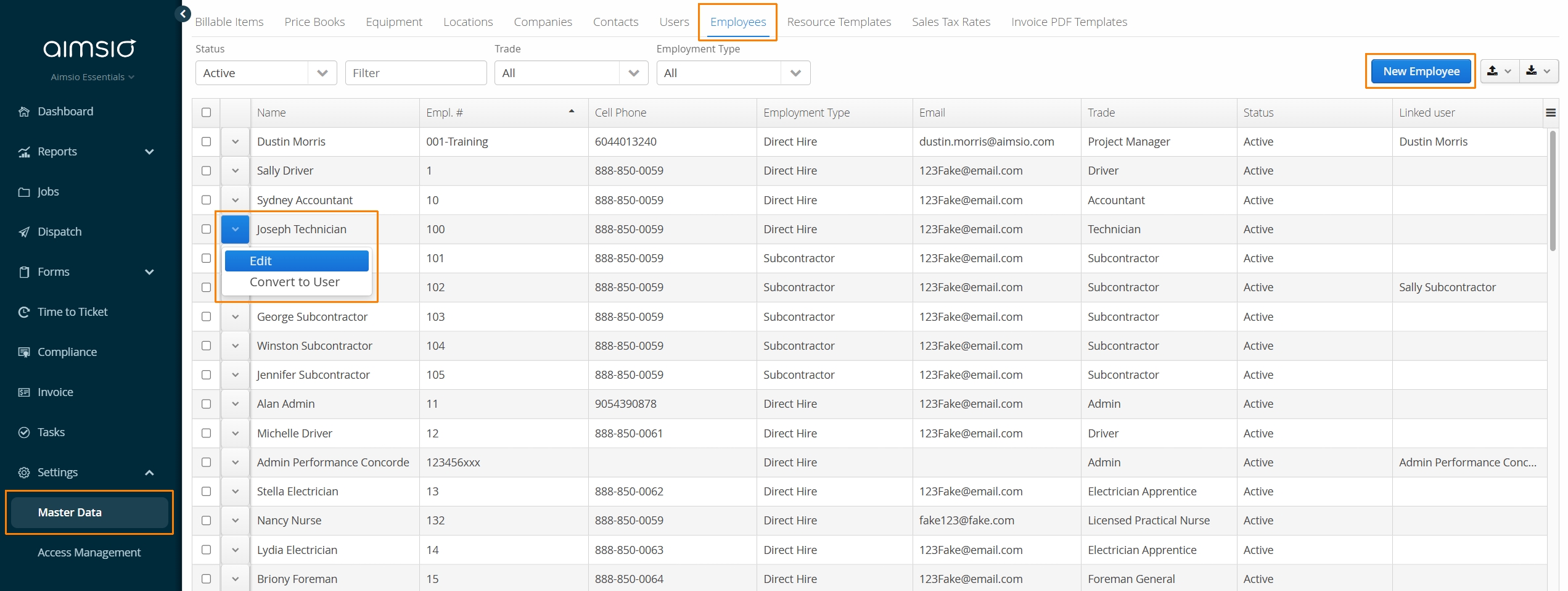Check the Dustin Morris row checkbox
Viewport: 1568px width, 591px height.
[206, 141]
